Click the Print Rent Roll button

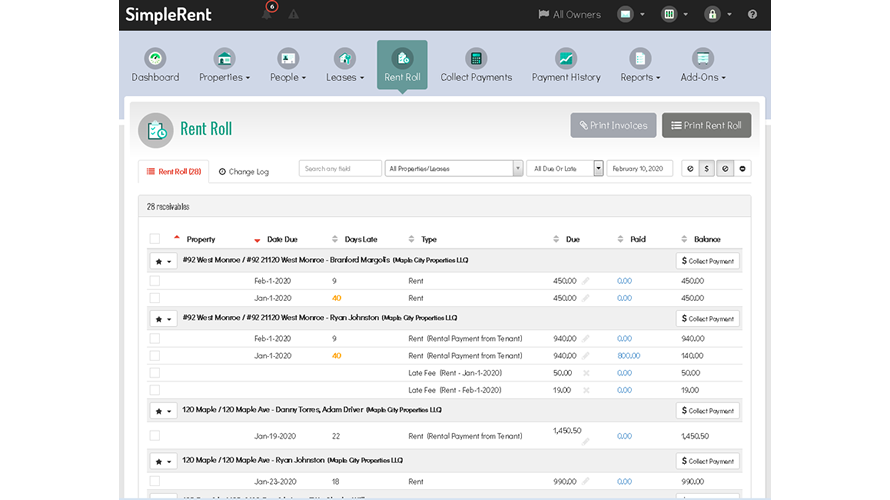click(706, 125)
